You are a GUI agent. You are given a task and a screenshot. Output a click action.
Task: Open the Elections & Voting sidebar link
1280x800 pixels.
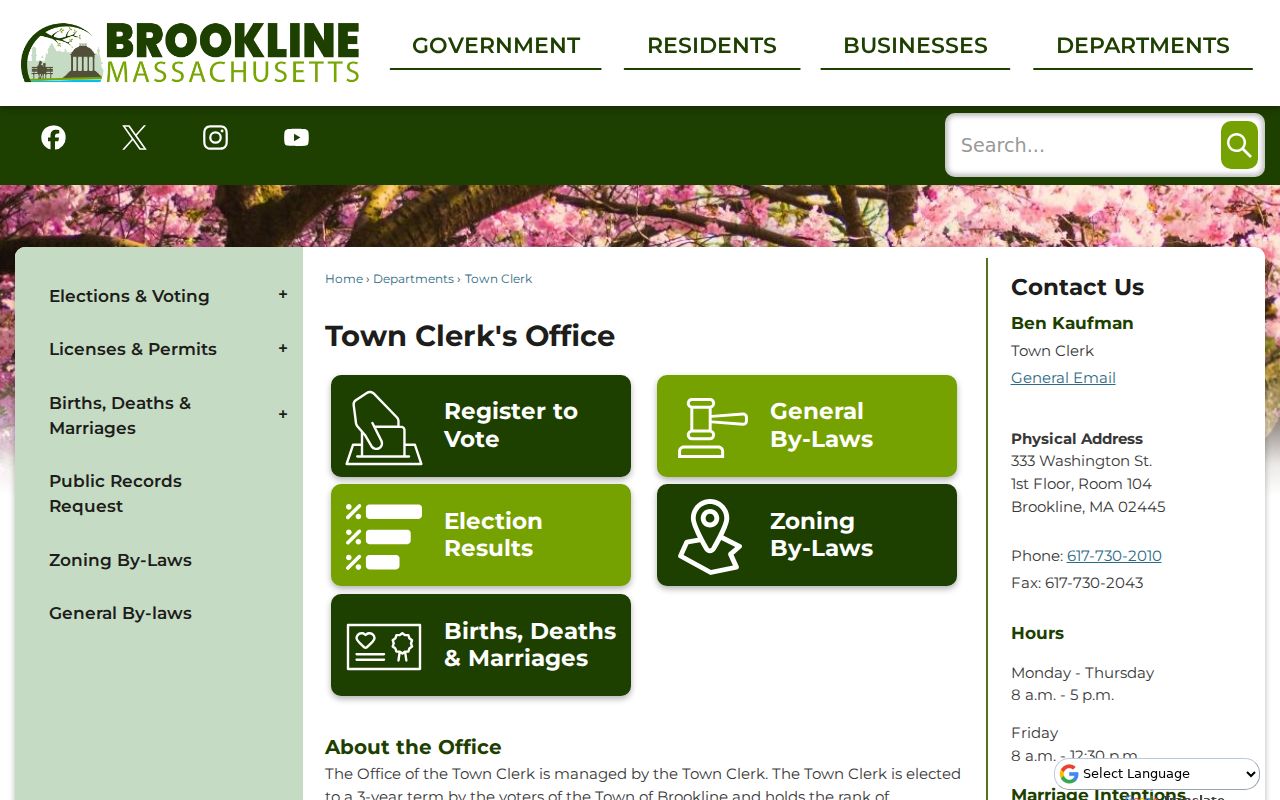129,296
